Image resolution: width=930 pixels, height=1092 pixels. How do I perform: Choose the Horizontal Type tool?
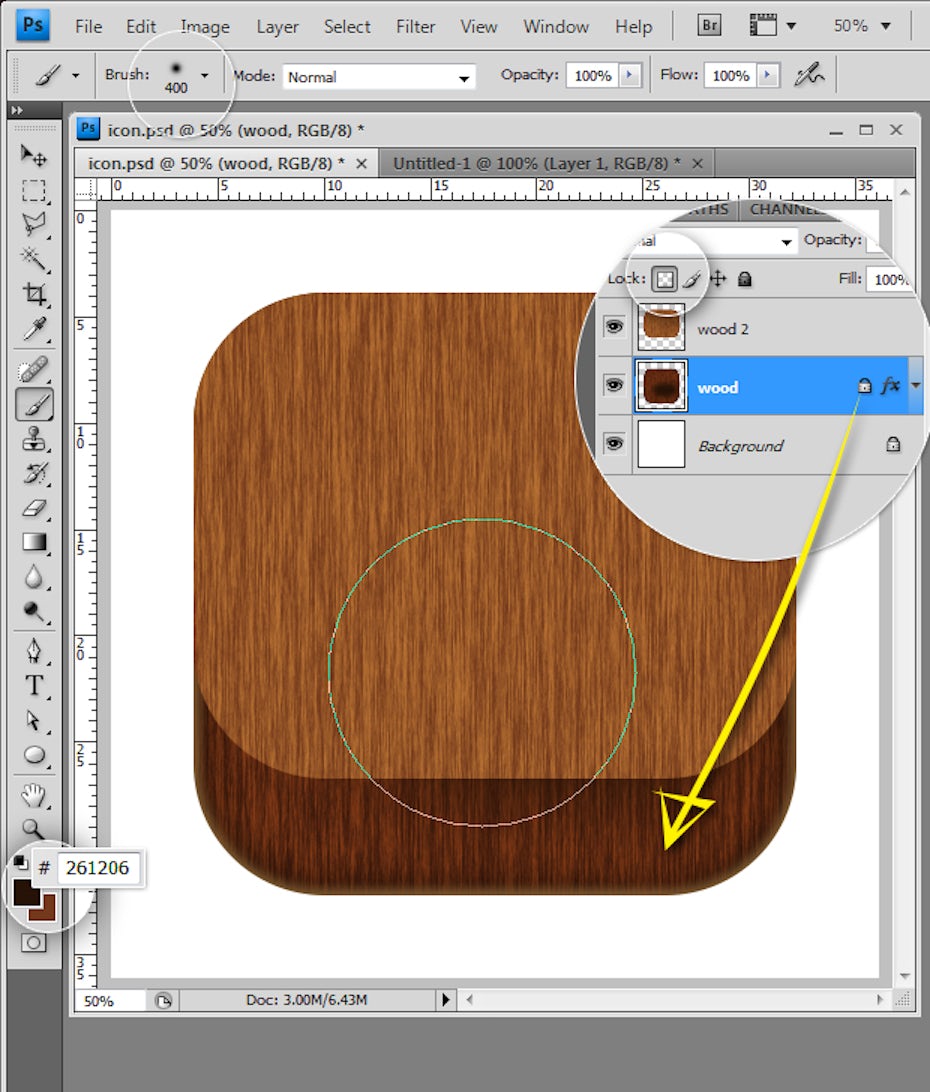(x=34, y=686)
